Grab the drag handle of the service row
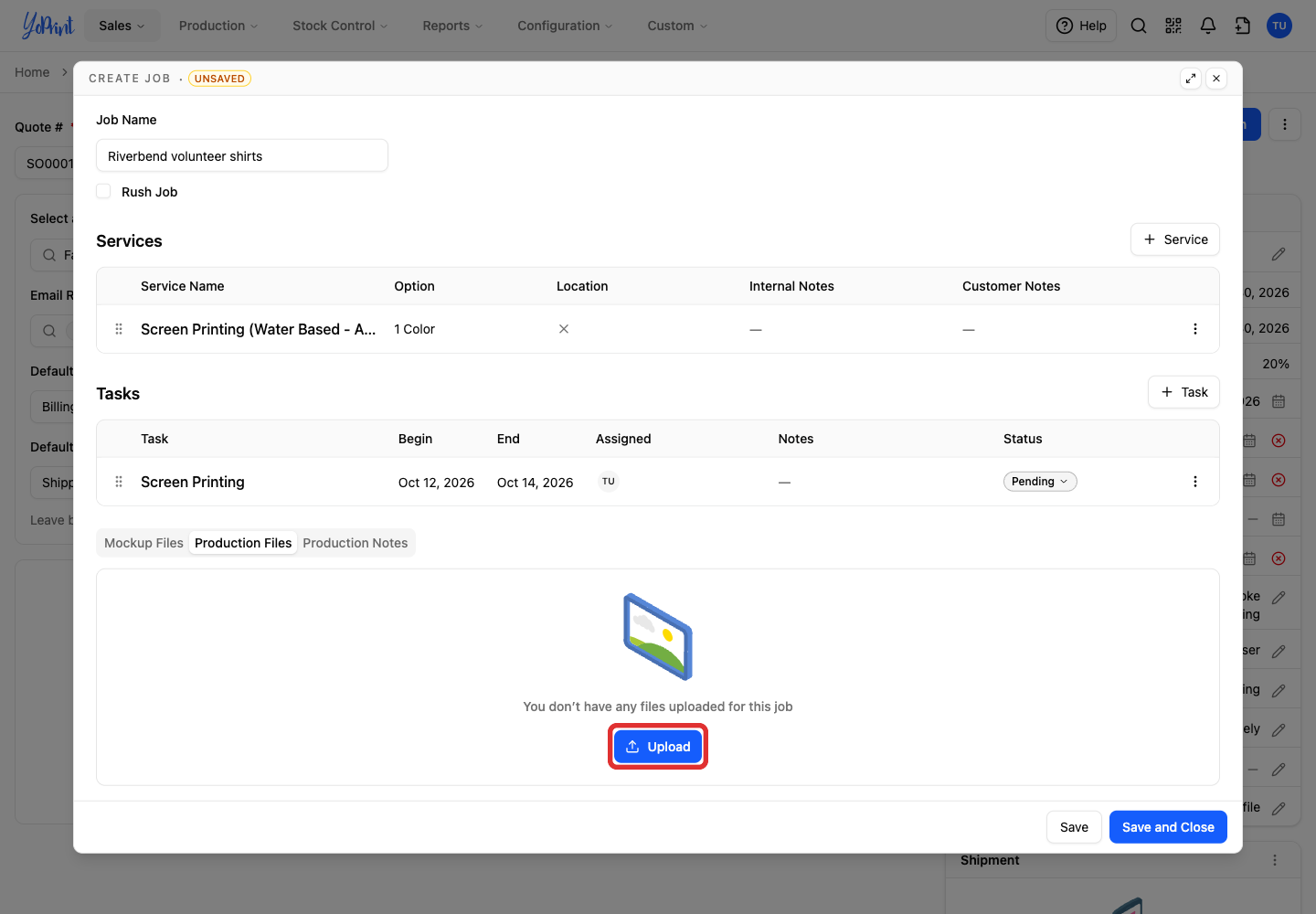The width and height of the screenshot is (1316, 914). [119, 329]
